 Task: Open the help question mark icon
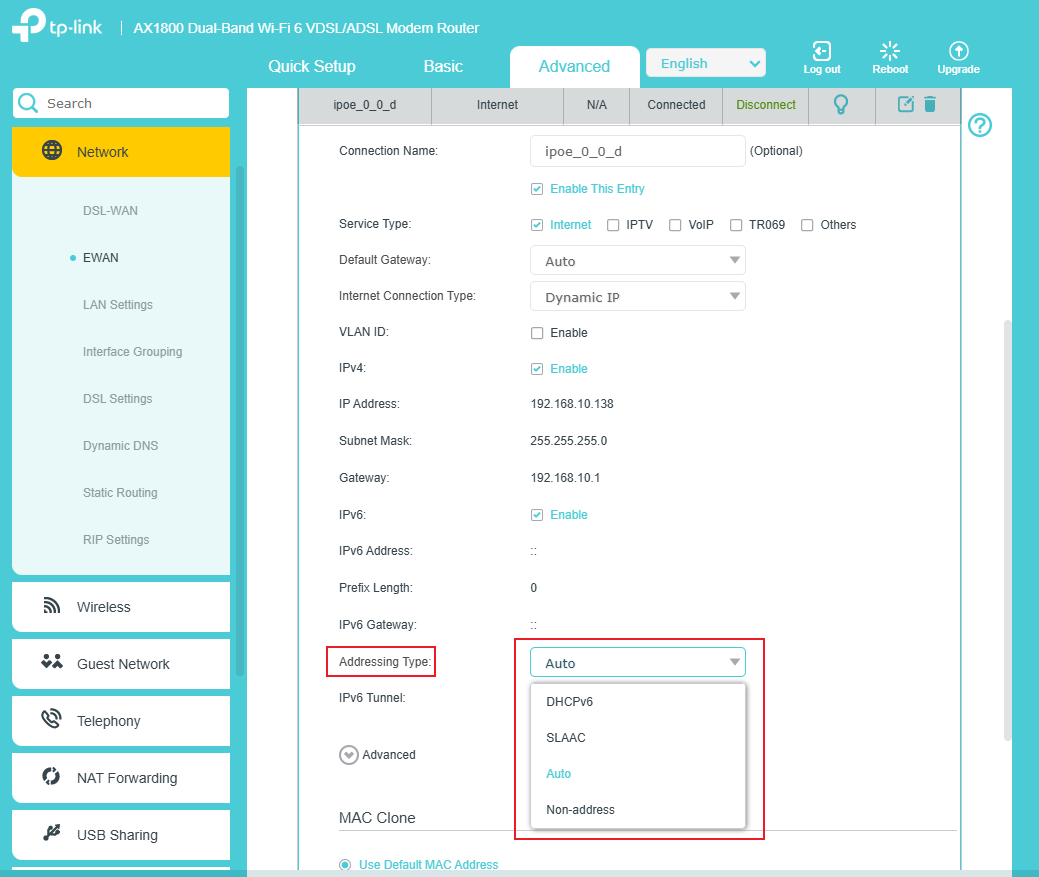(x=980, y=126)
